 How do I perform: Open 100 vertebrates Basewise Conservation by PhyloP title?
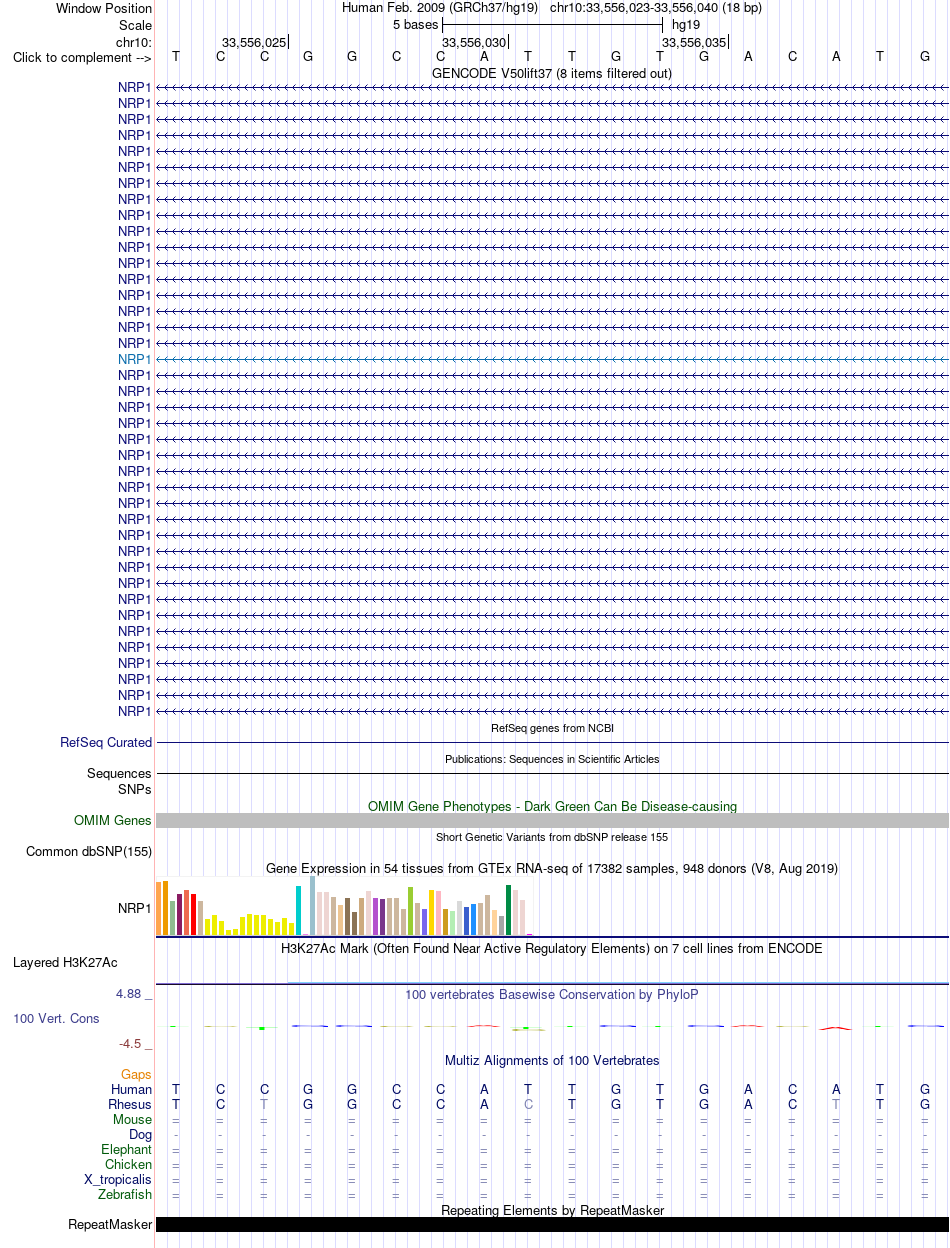(552, 995)
